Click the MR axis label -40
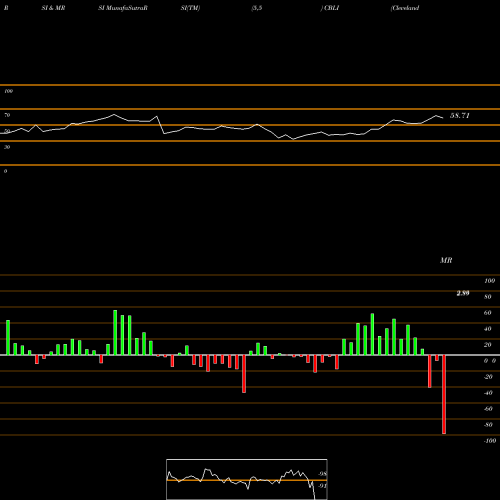 click(488, 393)
